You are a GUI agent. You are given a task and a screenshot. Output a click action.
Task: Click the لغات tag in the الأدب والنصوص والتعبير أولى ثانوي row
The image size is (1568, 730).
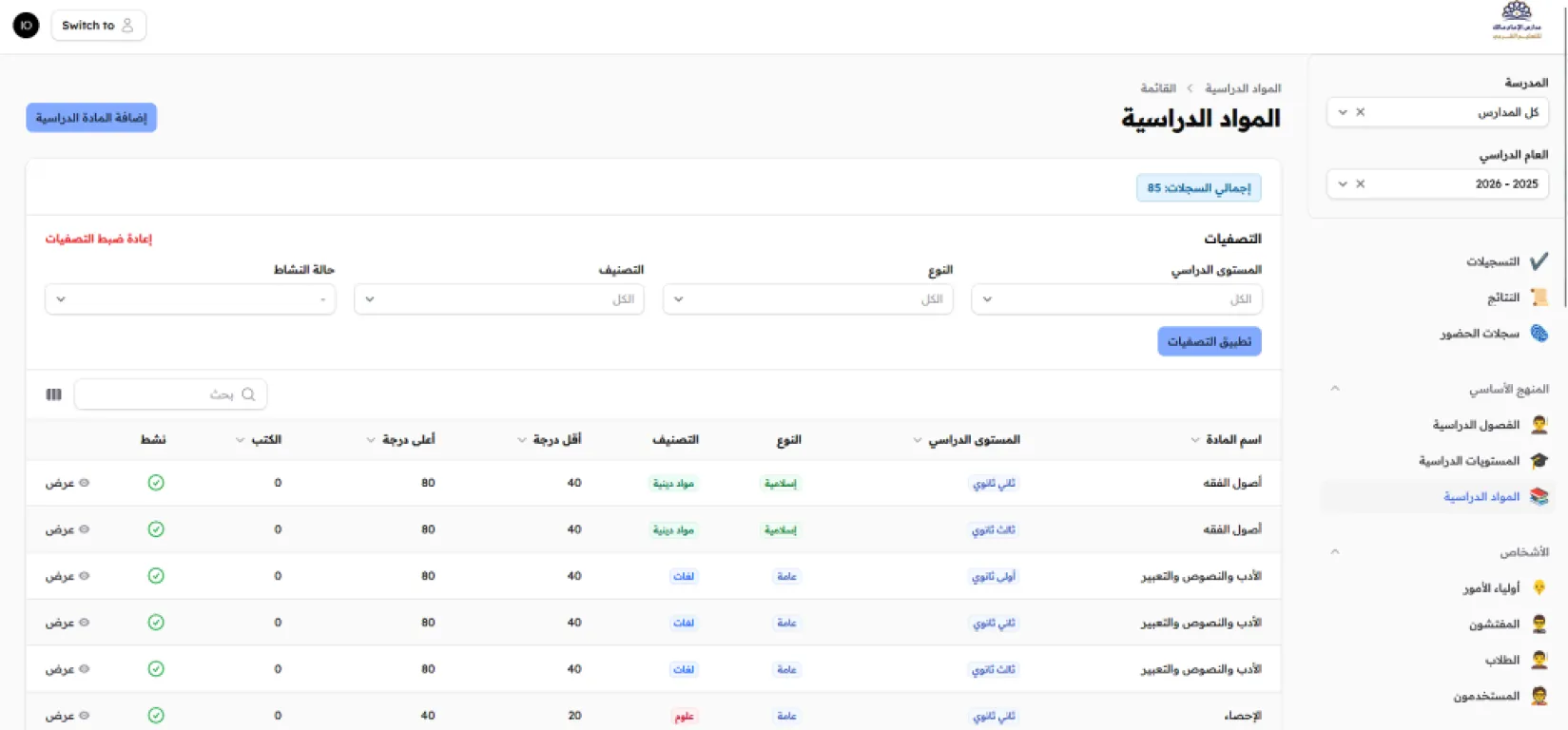pyautogui.click(x=684, y=576)
